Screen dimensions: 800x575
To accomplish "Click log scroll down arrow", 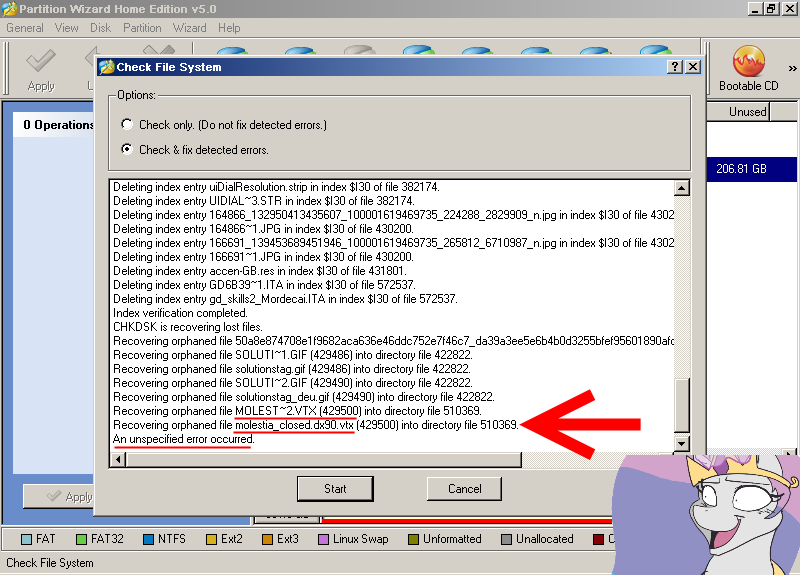I will (682, 443).
